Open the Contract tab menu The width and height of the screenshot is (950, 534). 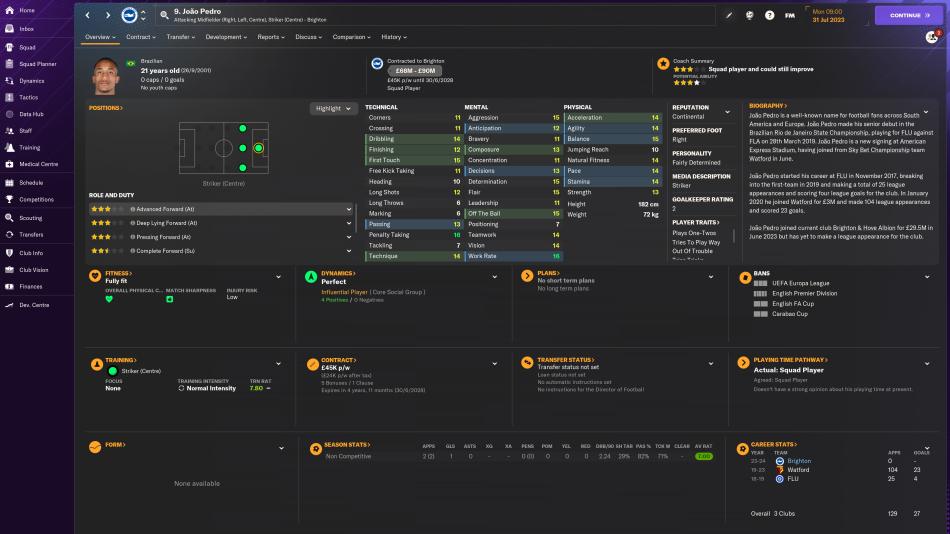pos(141,37)
